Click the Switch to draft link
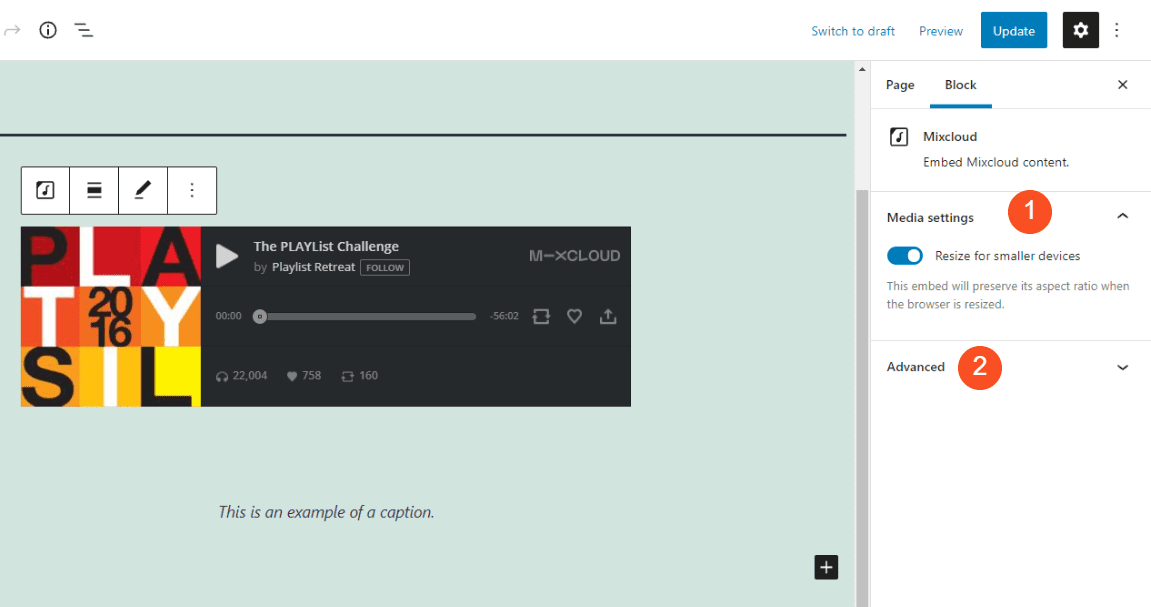The height and width of the screenshot is (607, 1151). pyautogui.click(x=853, y=31)
